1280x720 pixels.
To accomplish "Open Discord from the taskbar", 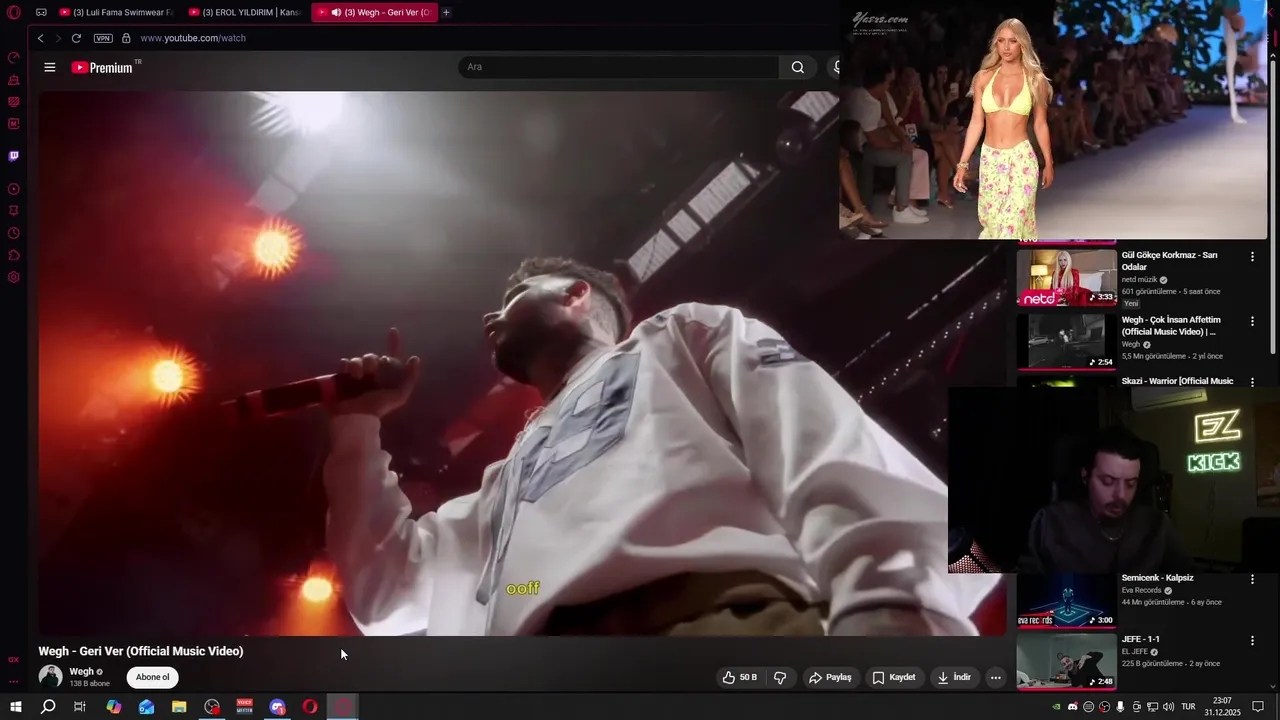I will point(278,707).
